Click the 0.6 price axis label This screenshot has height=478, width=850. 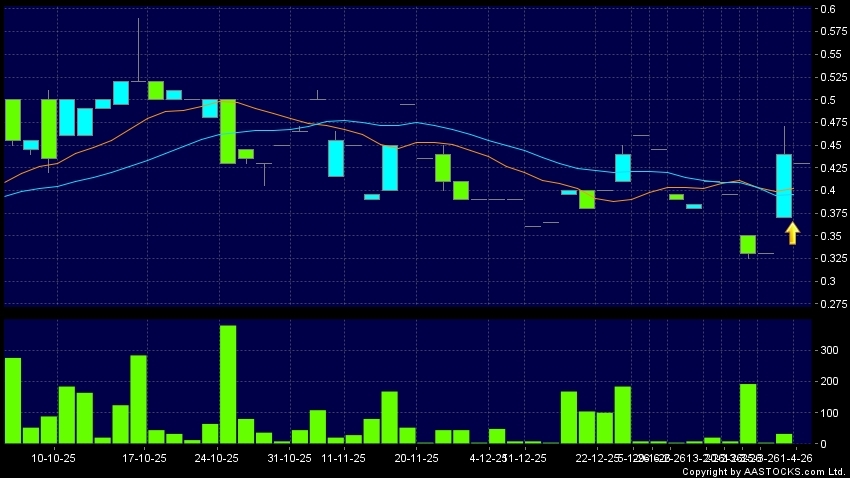tap(829, 9)
